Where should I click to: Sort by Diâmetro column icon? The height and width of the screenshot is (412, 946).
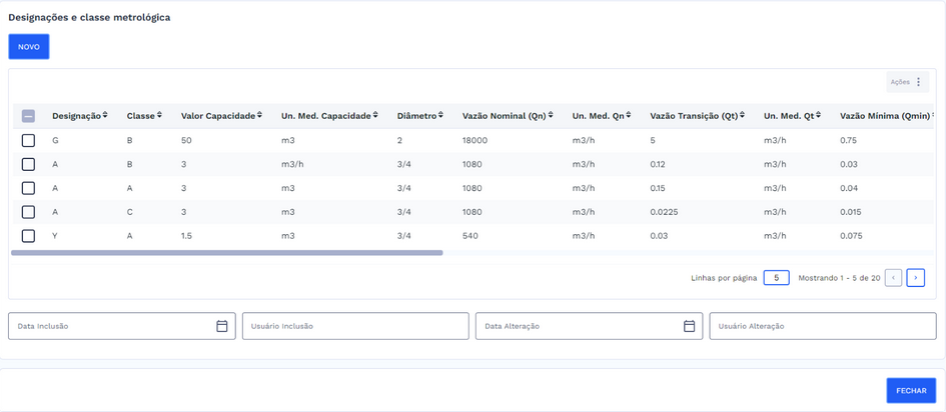point(441,116)
